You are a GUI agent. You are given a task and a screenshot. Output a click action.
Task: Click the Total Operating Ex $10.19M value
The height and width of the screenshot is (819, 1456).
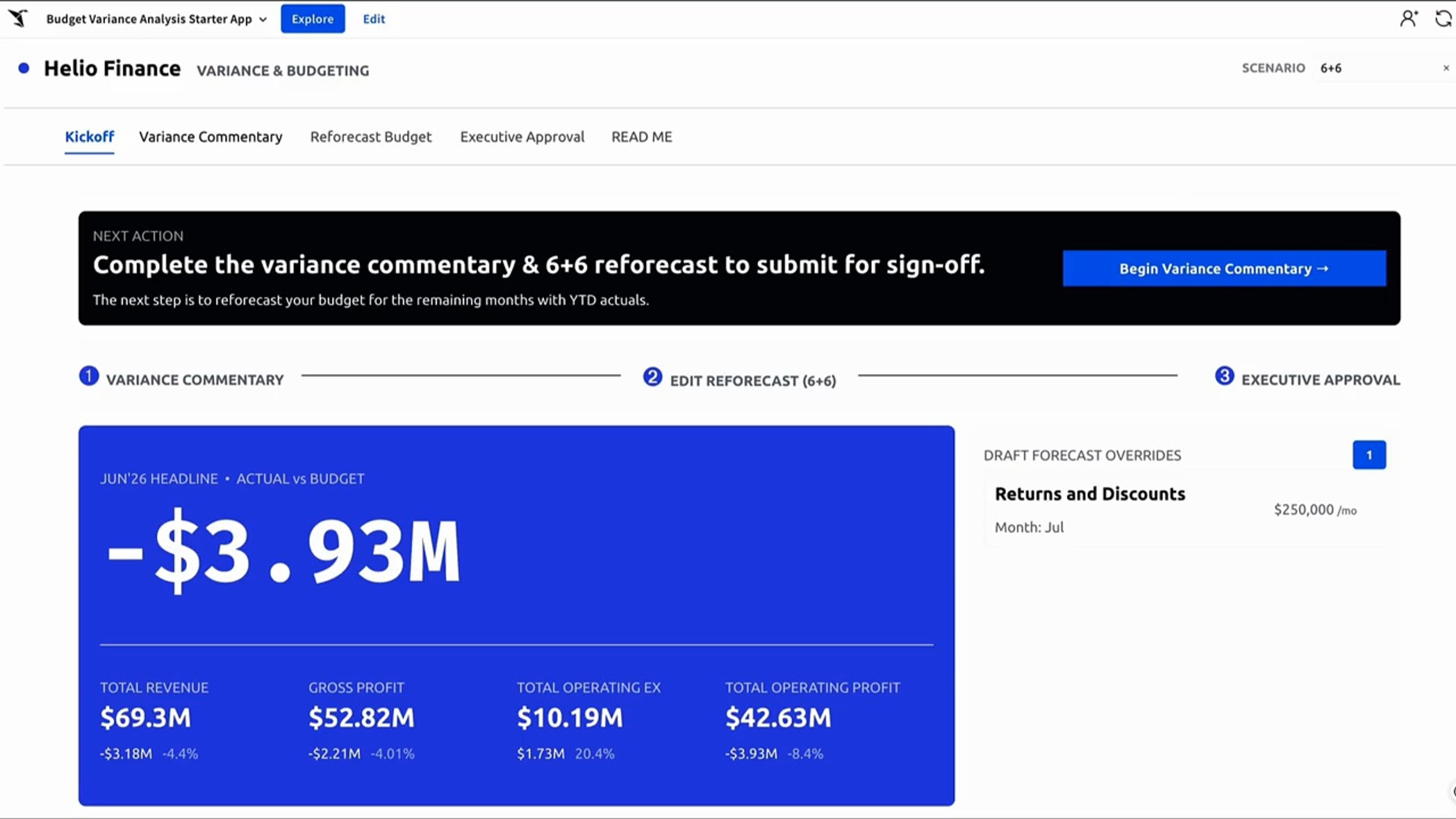tap(570, 718)
